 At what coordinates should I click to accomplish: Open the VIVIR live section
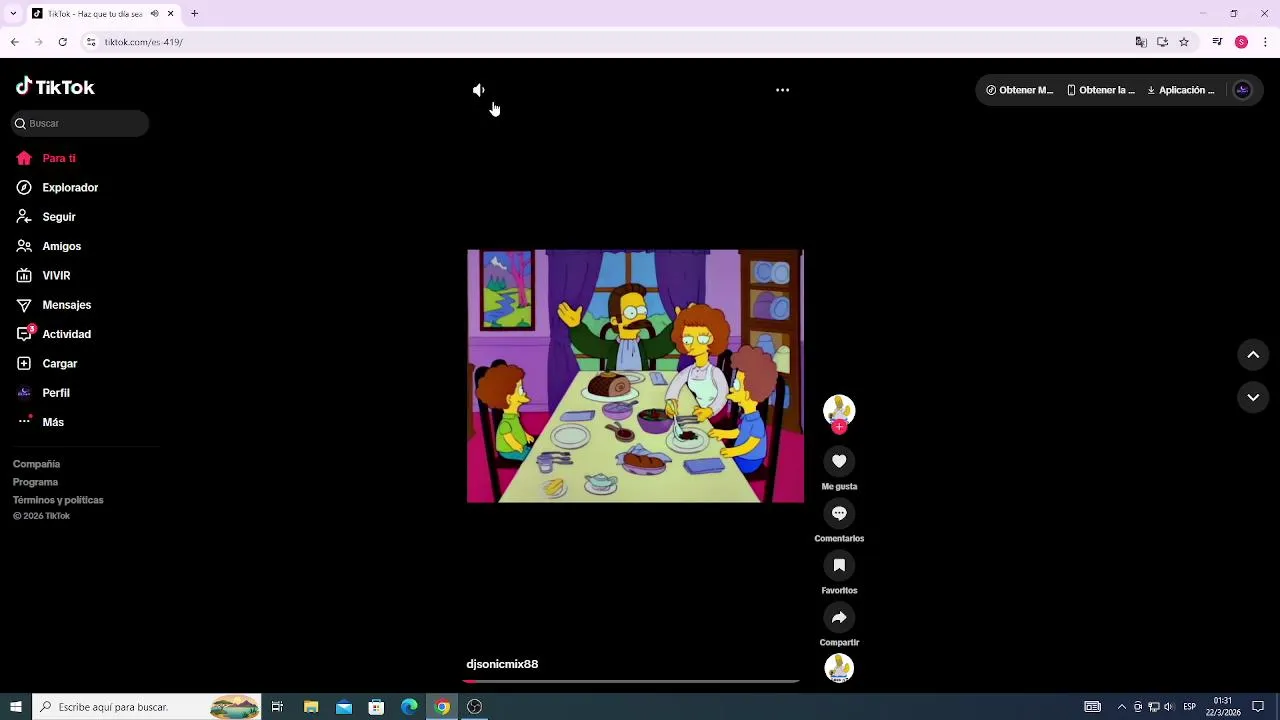point(56,275)
